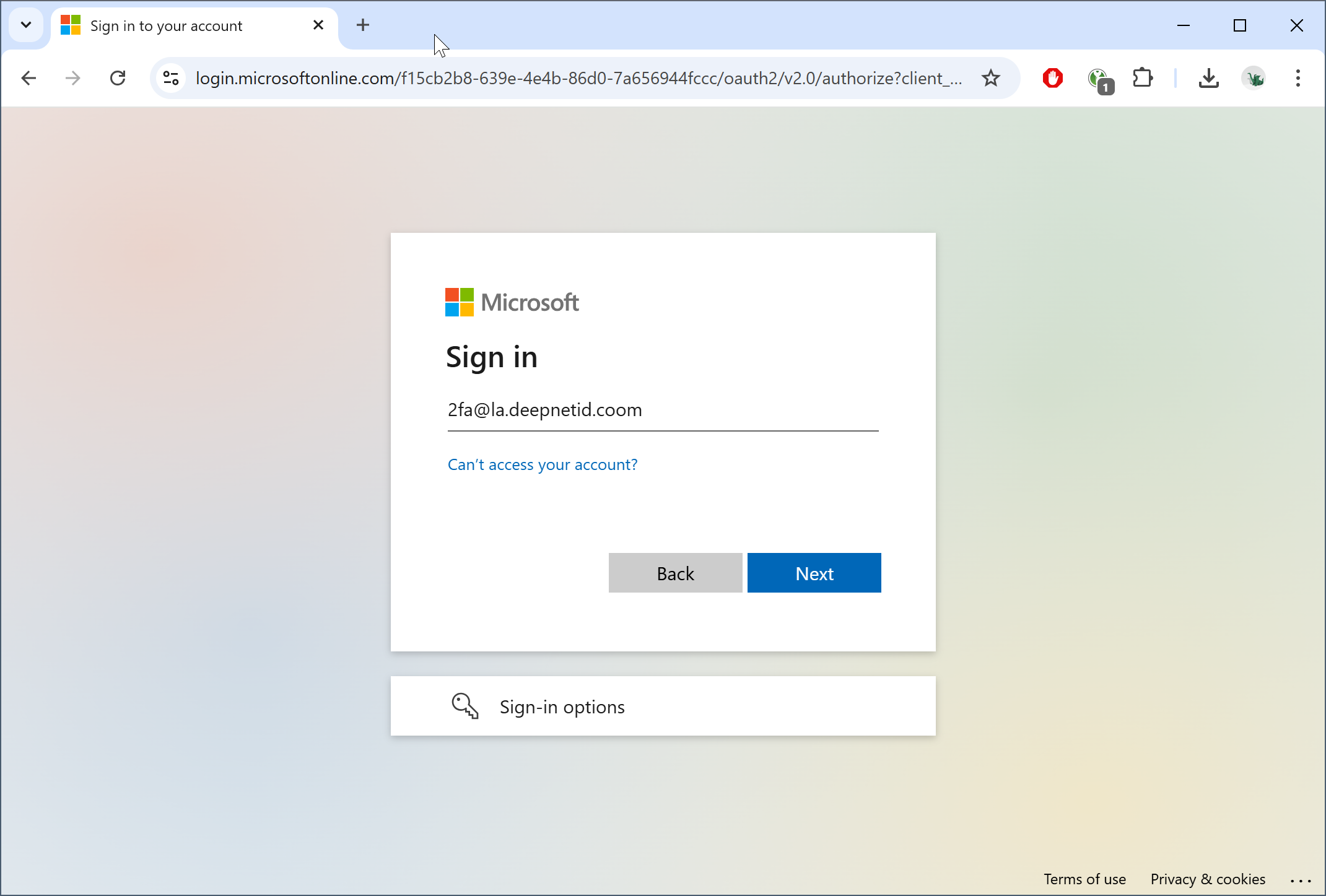1326x896 pixels.
Task: Open footer ellipsis more options
Action: click(1301, 880)
